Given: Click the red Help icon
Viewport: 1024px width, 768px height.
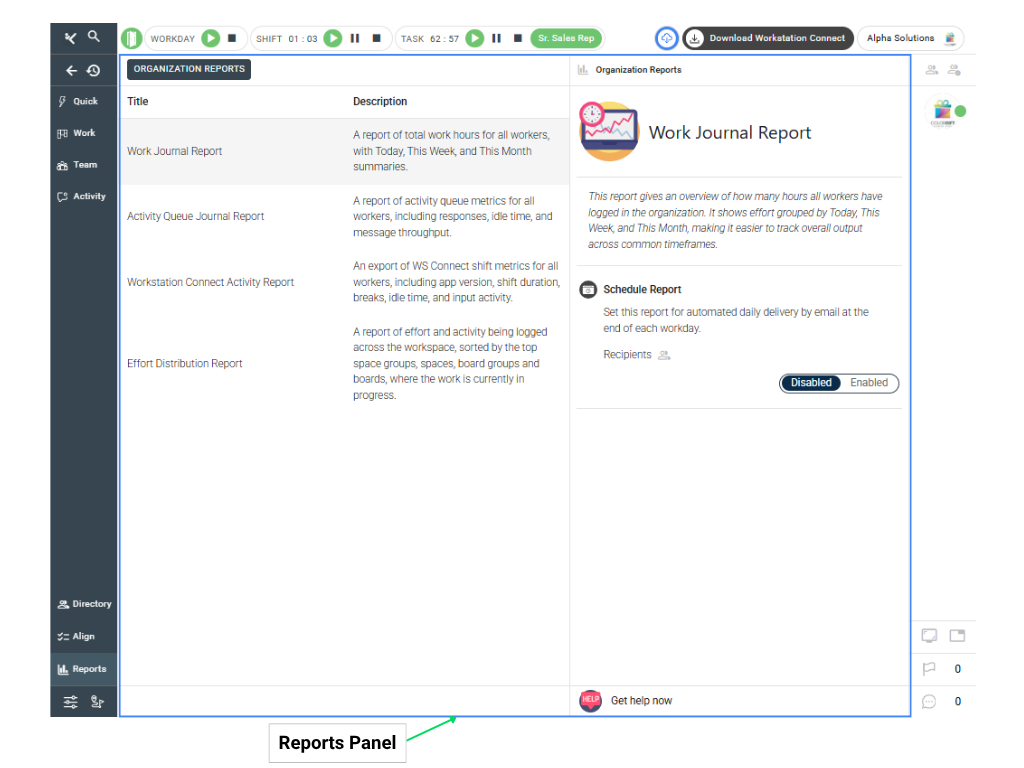Looking at the screenshot, I should tap(590, 701).
